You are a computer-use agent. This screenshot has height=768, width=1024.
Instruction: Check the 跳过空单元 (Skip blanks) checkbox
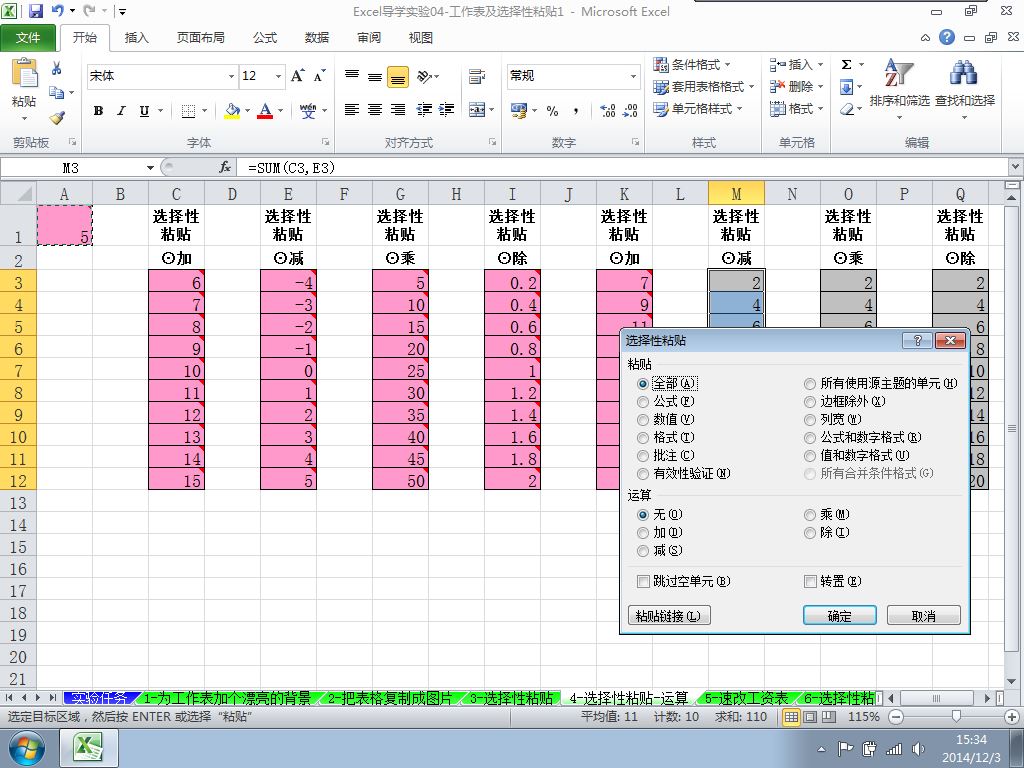(643, 581)
